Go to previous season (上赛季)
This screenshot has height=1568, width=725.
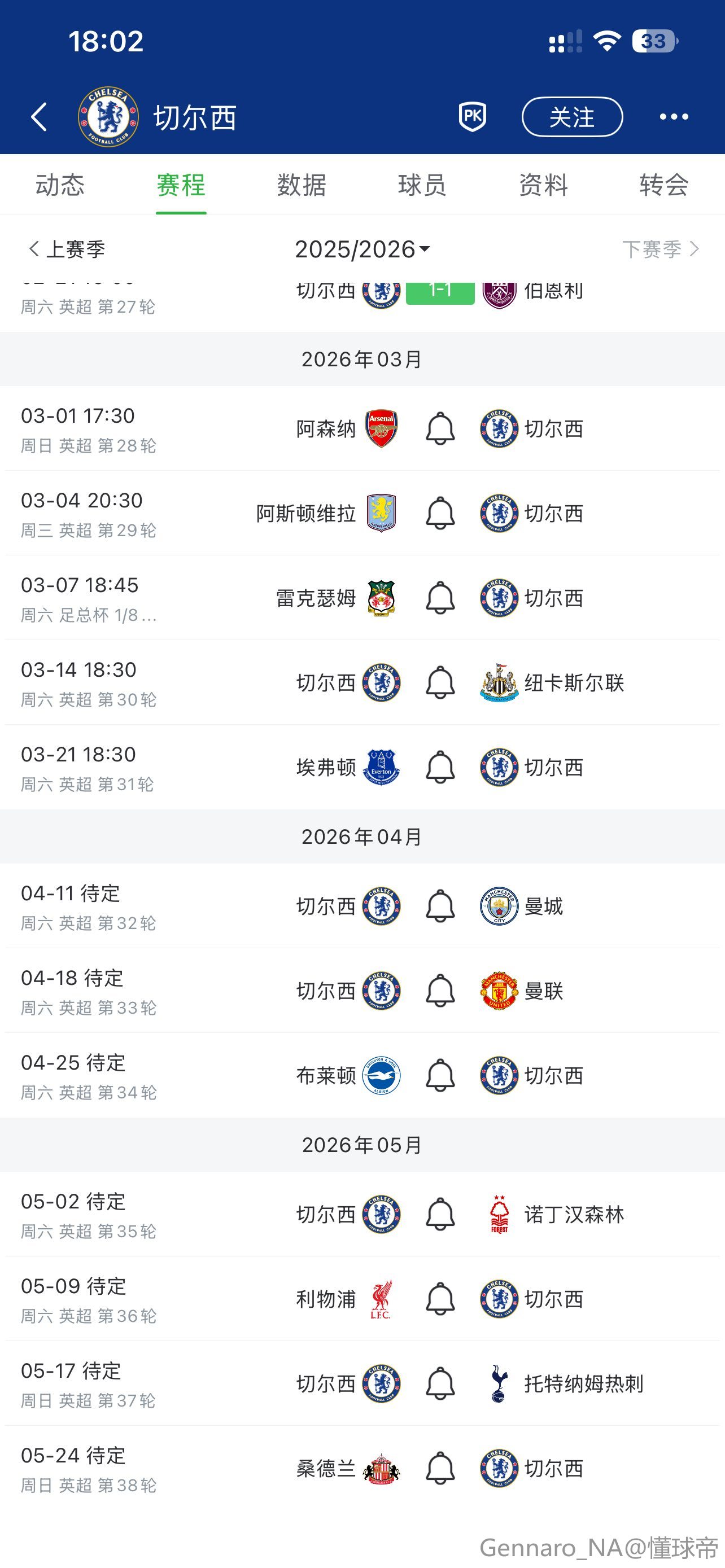point(67,249)
